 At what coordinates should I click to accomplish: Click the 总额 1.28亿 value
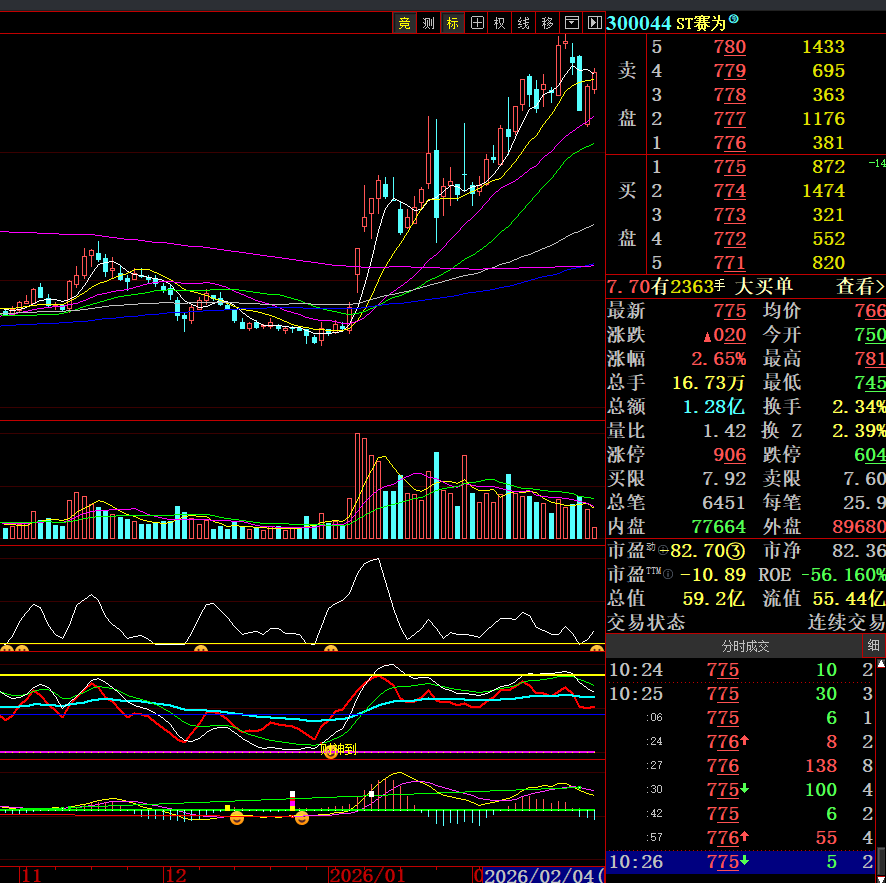(714, 407)
